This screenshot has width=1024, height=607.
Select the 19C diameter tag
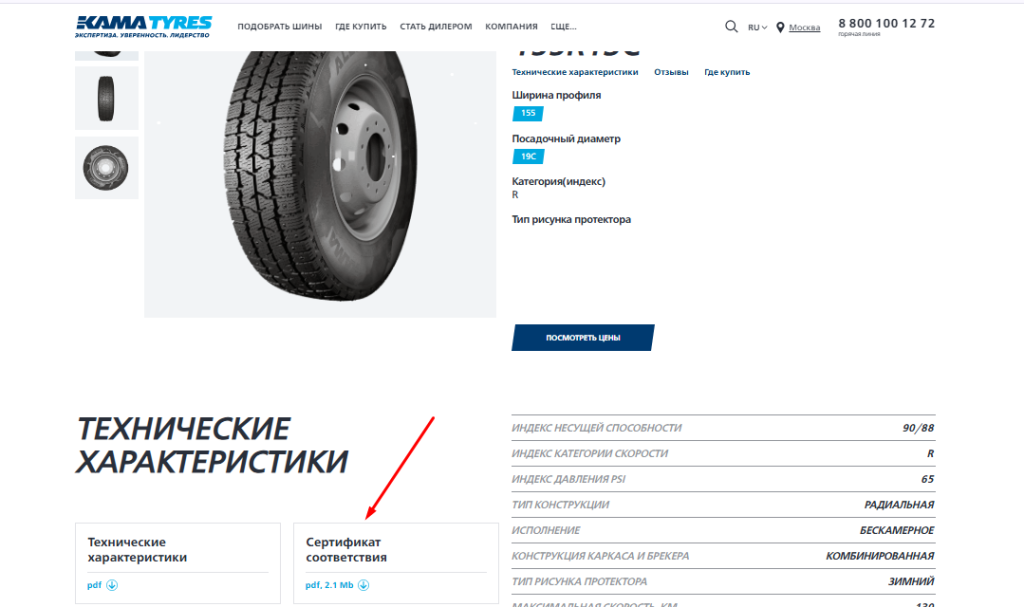pyautogui.click(x=528, y=156)
